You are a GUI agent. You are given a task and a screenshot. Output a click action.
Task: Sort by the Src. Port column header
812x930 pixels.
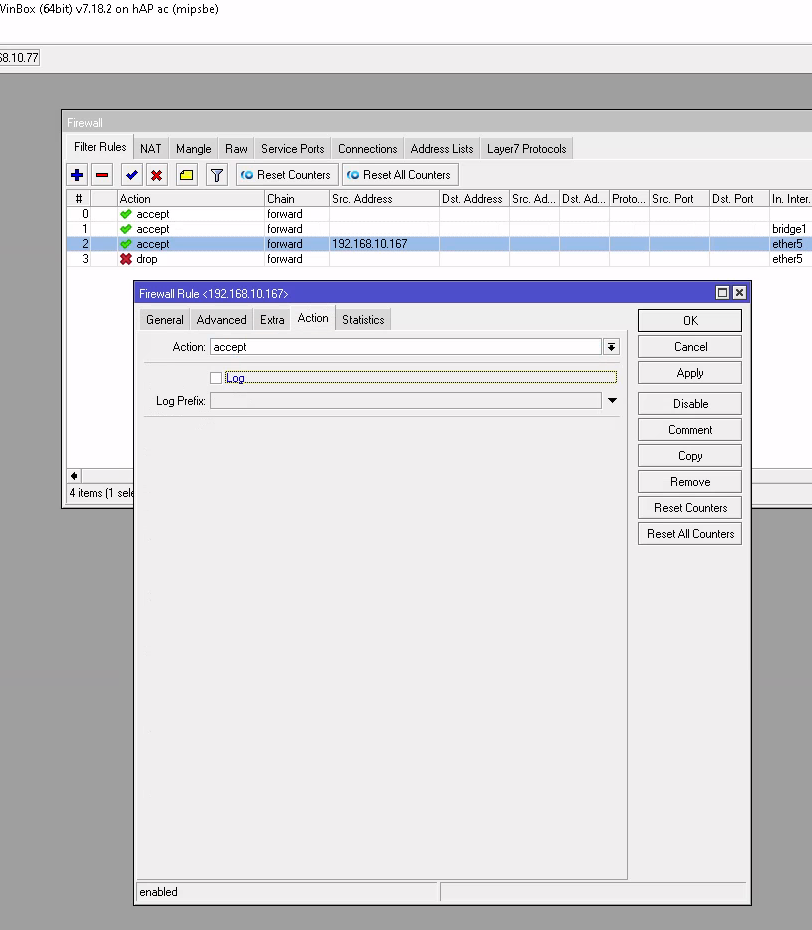click(679, 199)
